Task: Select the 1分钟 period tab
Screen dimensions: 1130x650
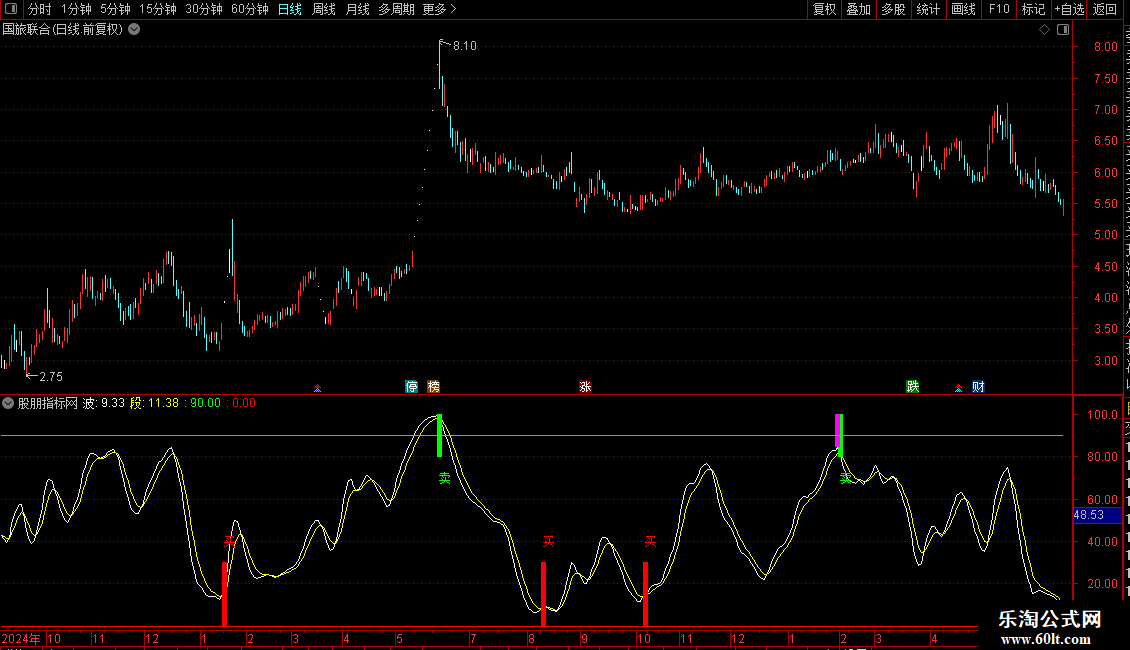Action: 76,9
